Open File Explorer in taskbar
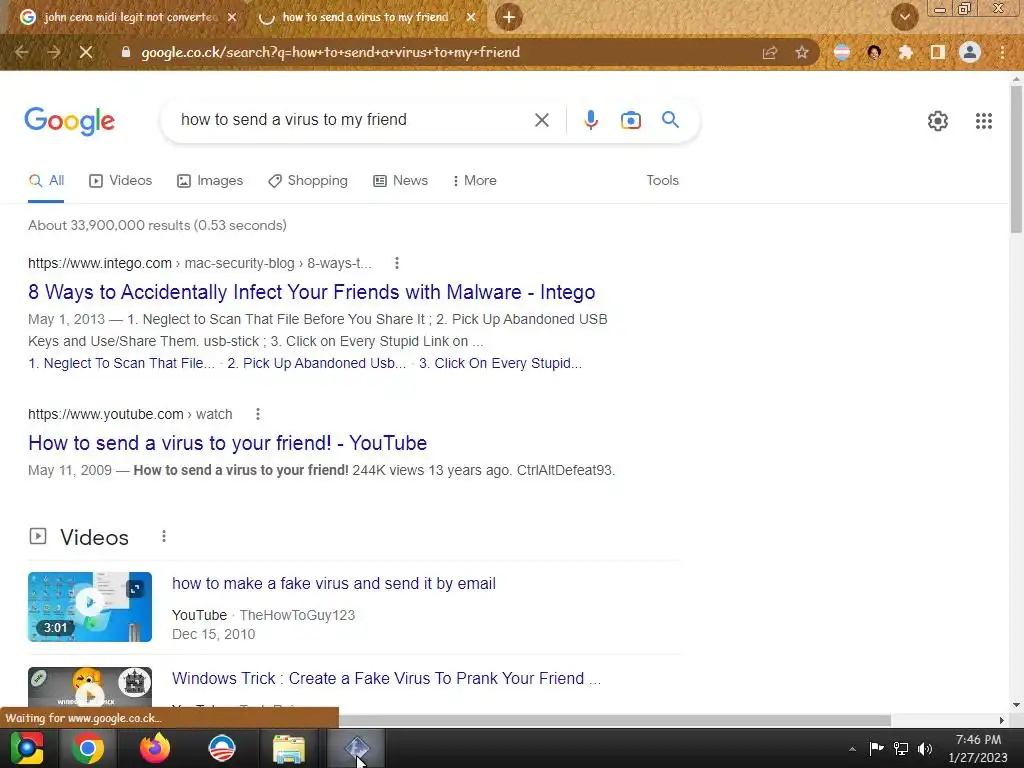Screen dimensions: 1024x768 pos(289,748)
